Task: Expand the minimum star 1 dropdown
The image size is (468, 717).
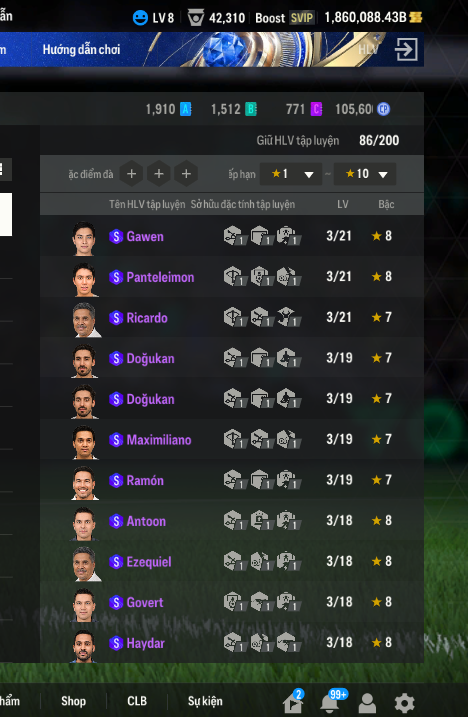Action: pyautogui.click(x=290, y=174)
